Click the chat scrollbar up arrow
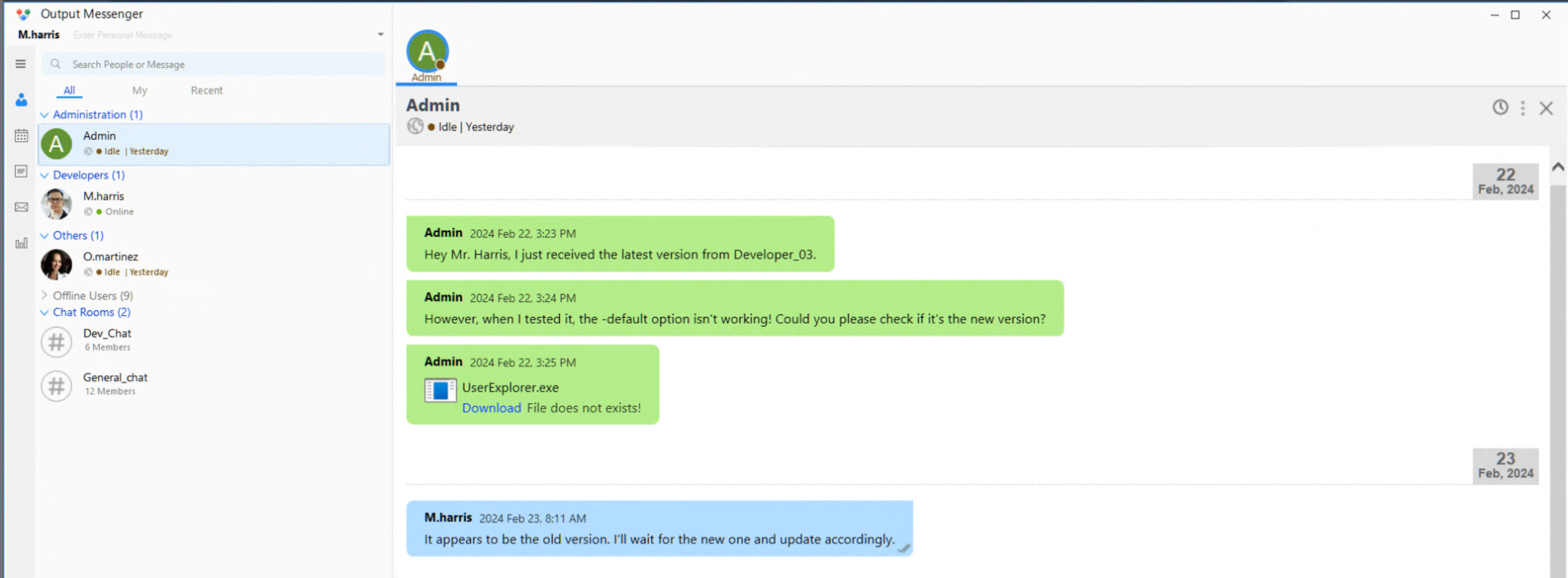 (x=1557, y=167)
